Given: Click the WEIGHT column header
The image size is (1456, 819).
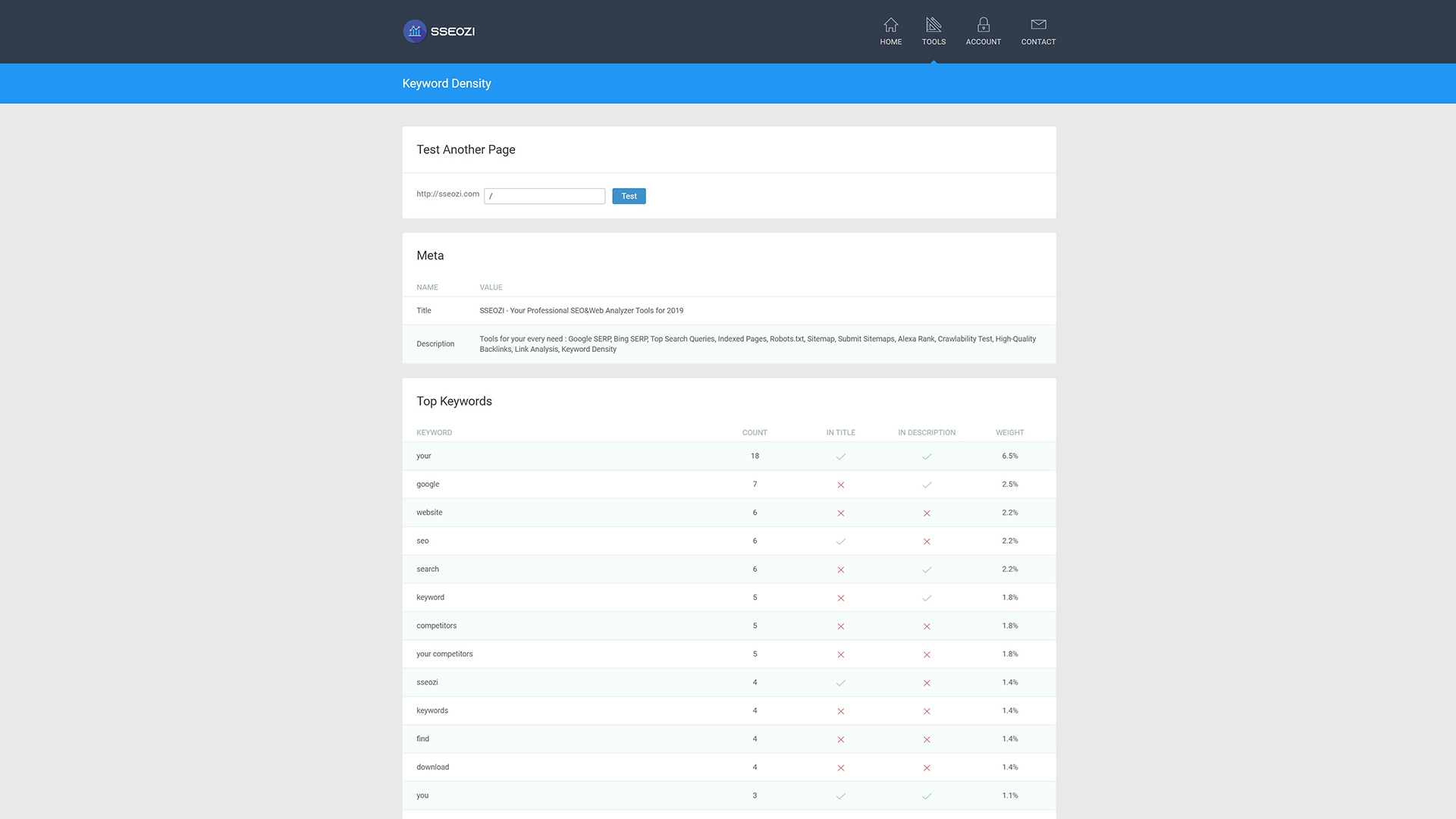Looking at the screenshot, I should pos(1009,433).
